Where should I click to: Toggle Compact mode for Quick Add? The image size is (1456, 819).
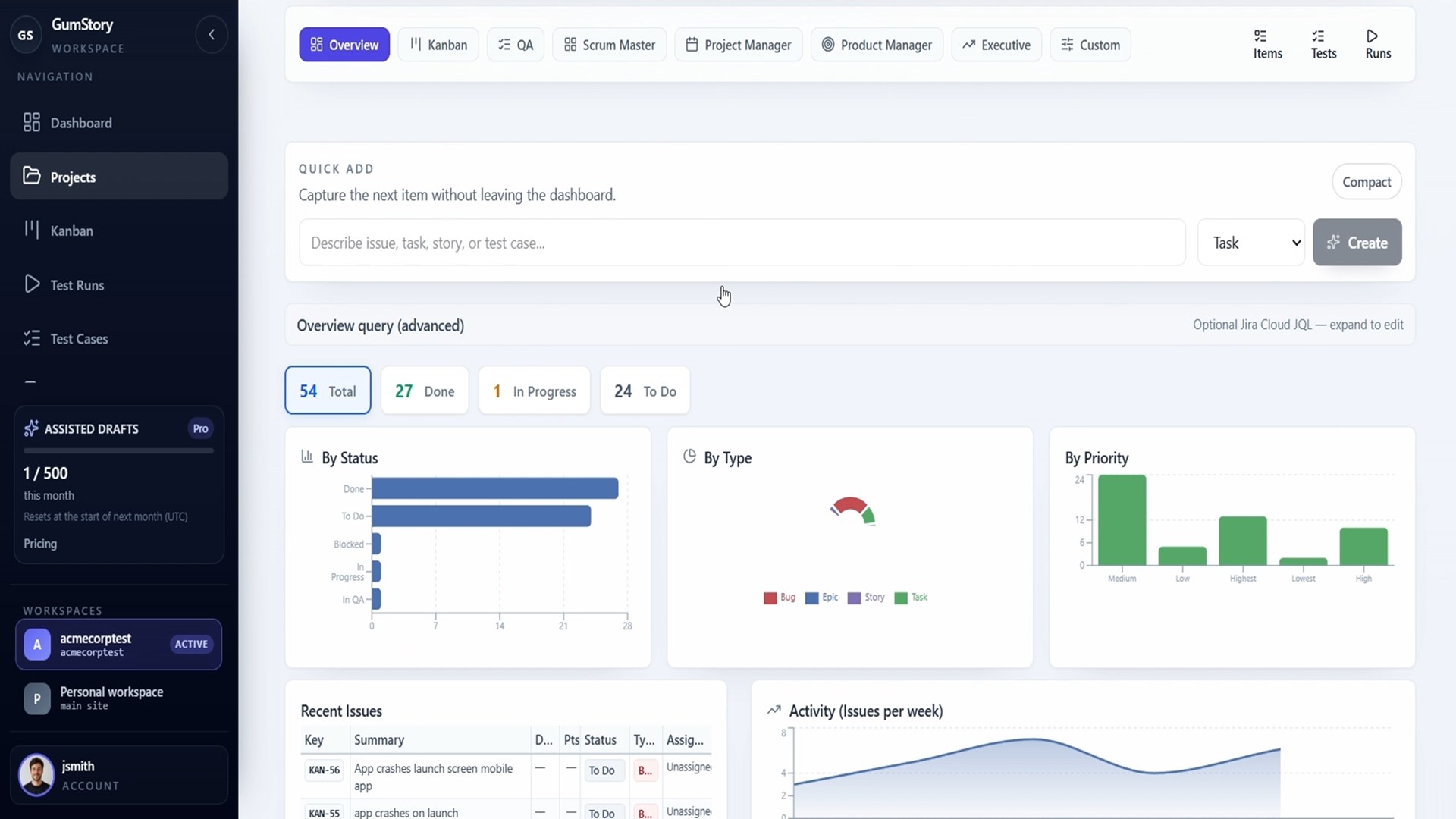tap(1367, 182)
